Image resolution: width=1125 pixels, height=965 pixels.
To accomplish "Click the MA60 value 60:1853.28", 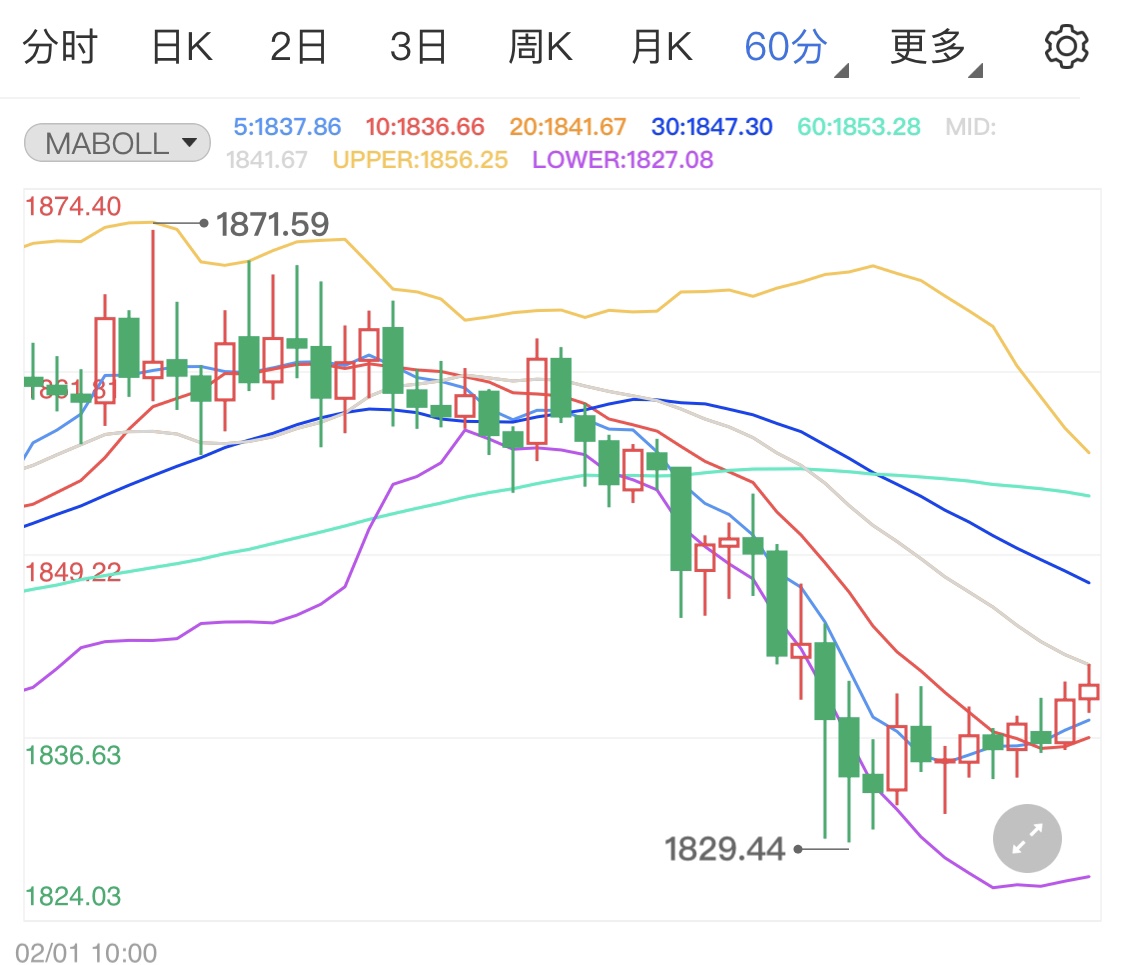I will coord(859,127).
